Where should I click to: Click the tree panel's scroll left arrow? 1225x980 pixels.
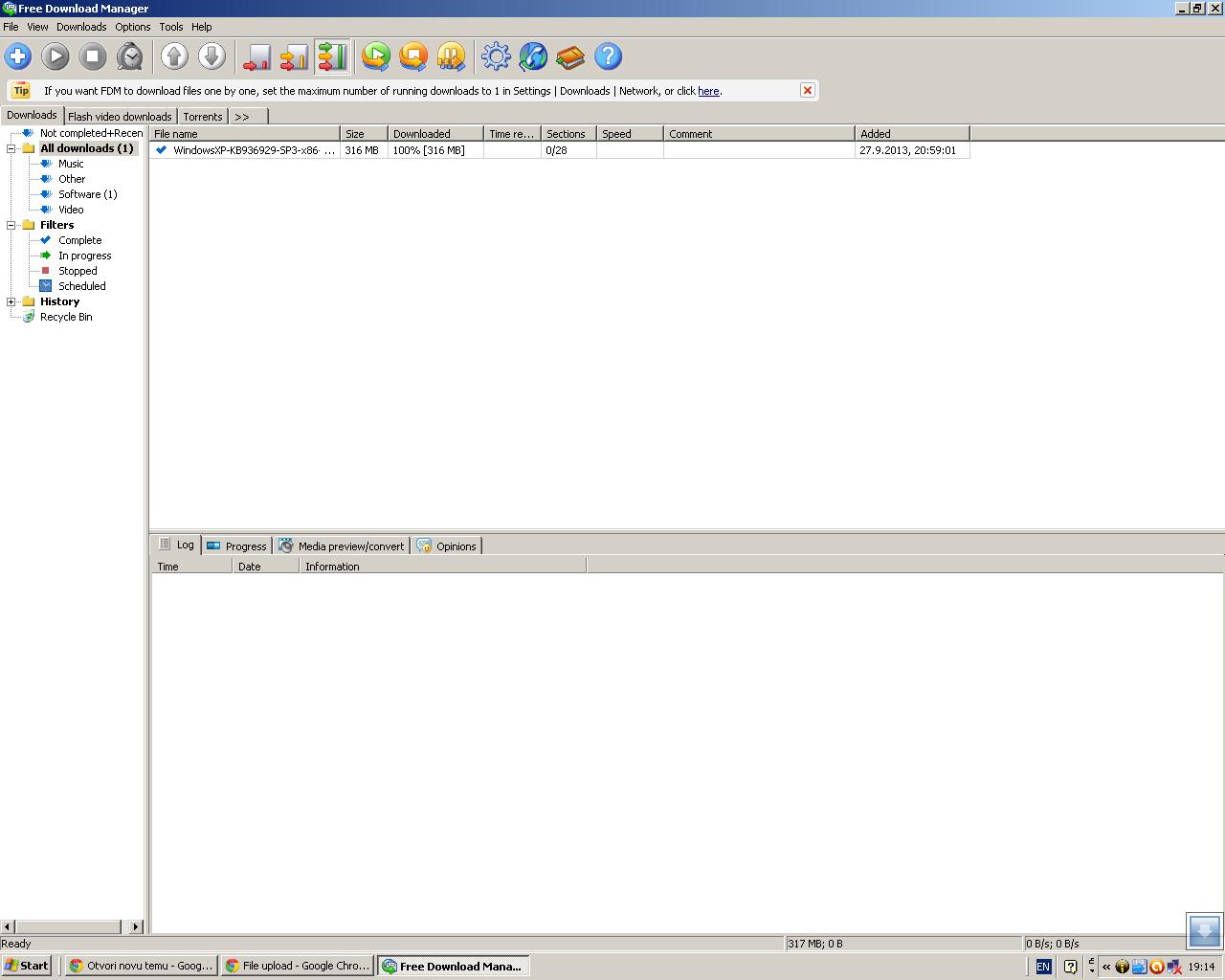[x=8, y=926]
